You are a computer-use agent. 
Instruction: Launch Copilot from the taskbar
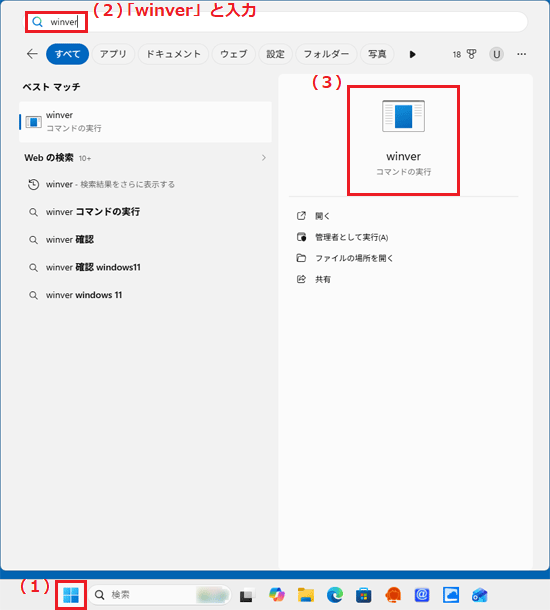tap(277, 595)
